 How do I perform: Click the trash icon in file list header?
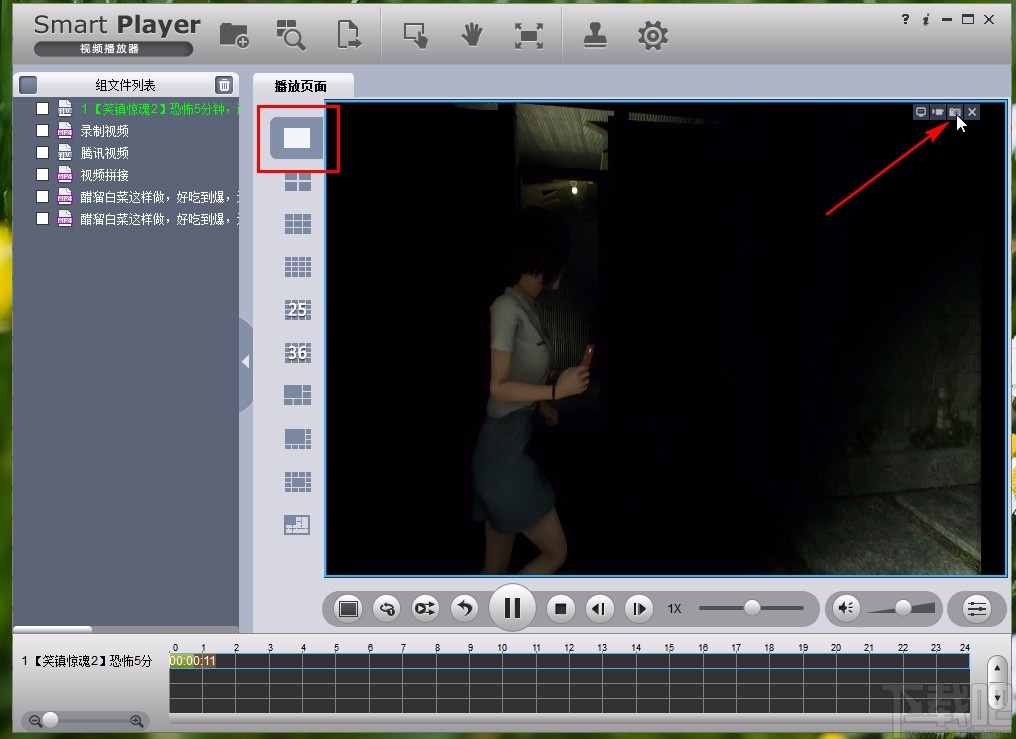pos(224,85)
